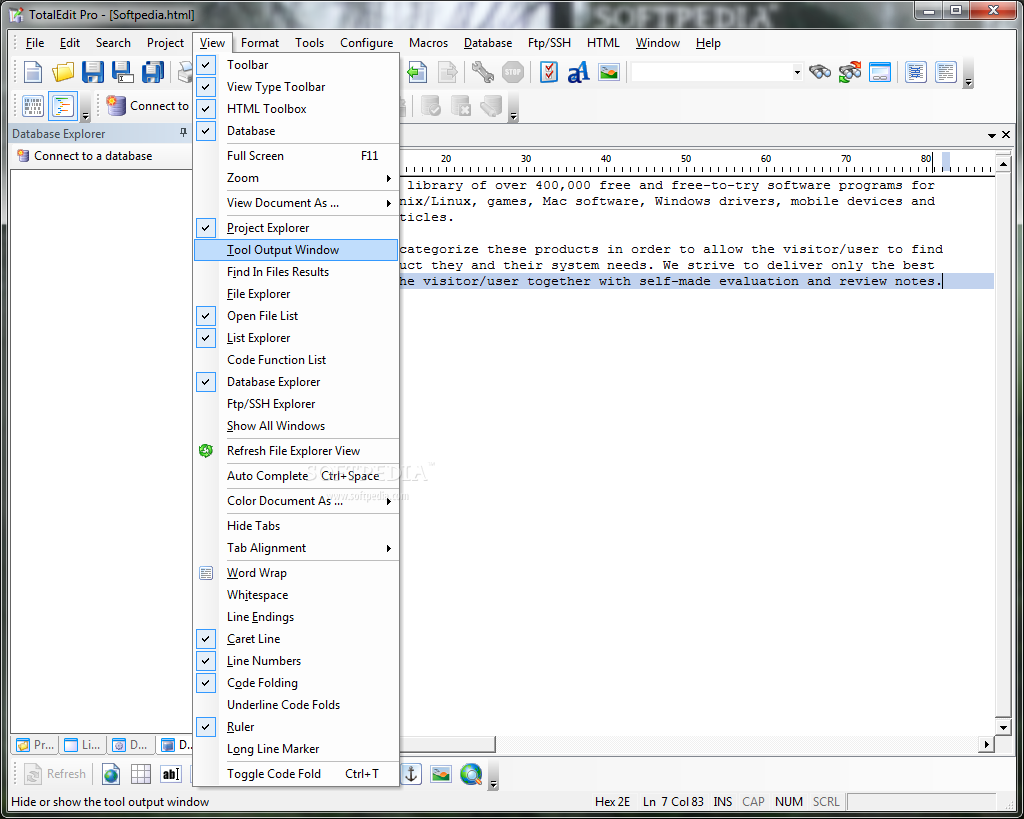Click the red STOP sign icon
Image resolution: width=1024 pixels, height=819 pixels.
tap(513, 72)
